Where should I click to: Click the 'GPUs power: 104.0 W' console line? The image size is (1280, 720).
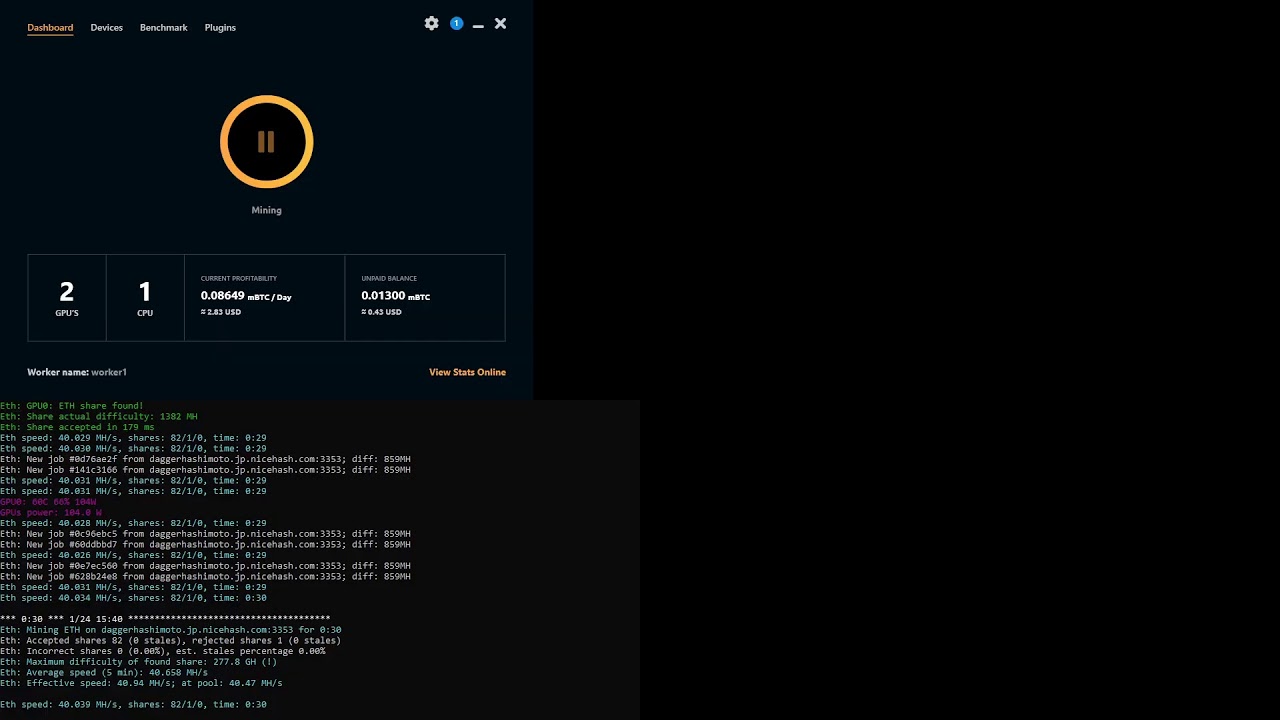coord(51,512)
